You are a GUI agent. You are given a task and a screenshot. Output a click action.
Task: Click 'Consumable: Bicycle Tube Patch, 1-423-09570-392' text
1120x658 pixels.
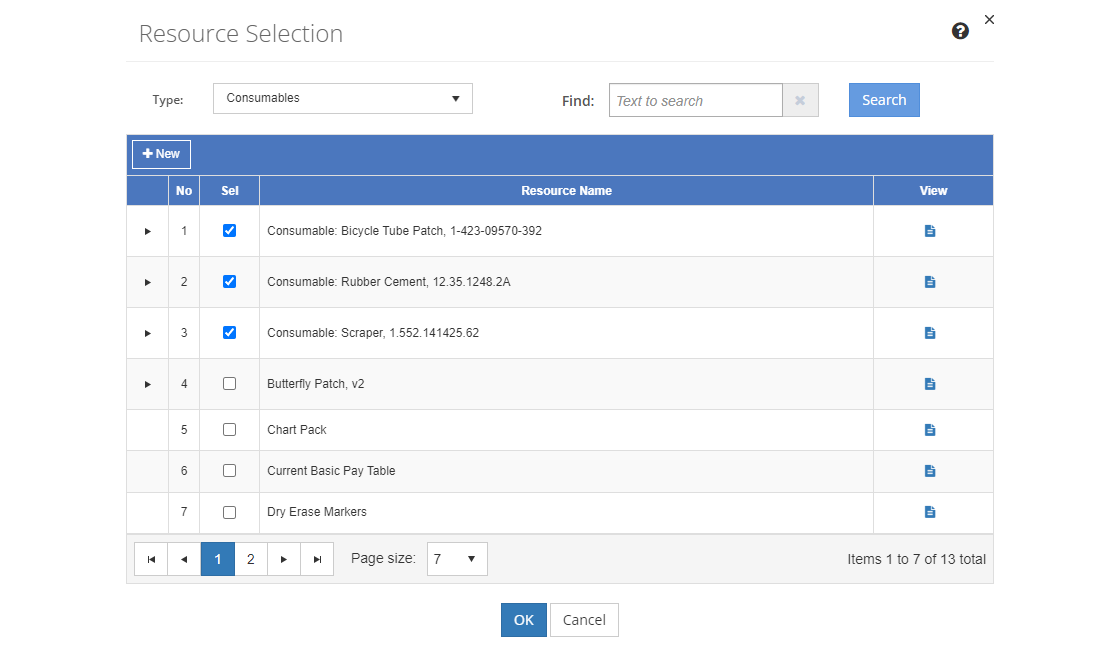(x=404, y=231)
